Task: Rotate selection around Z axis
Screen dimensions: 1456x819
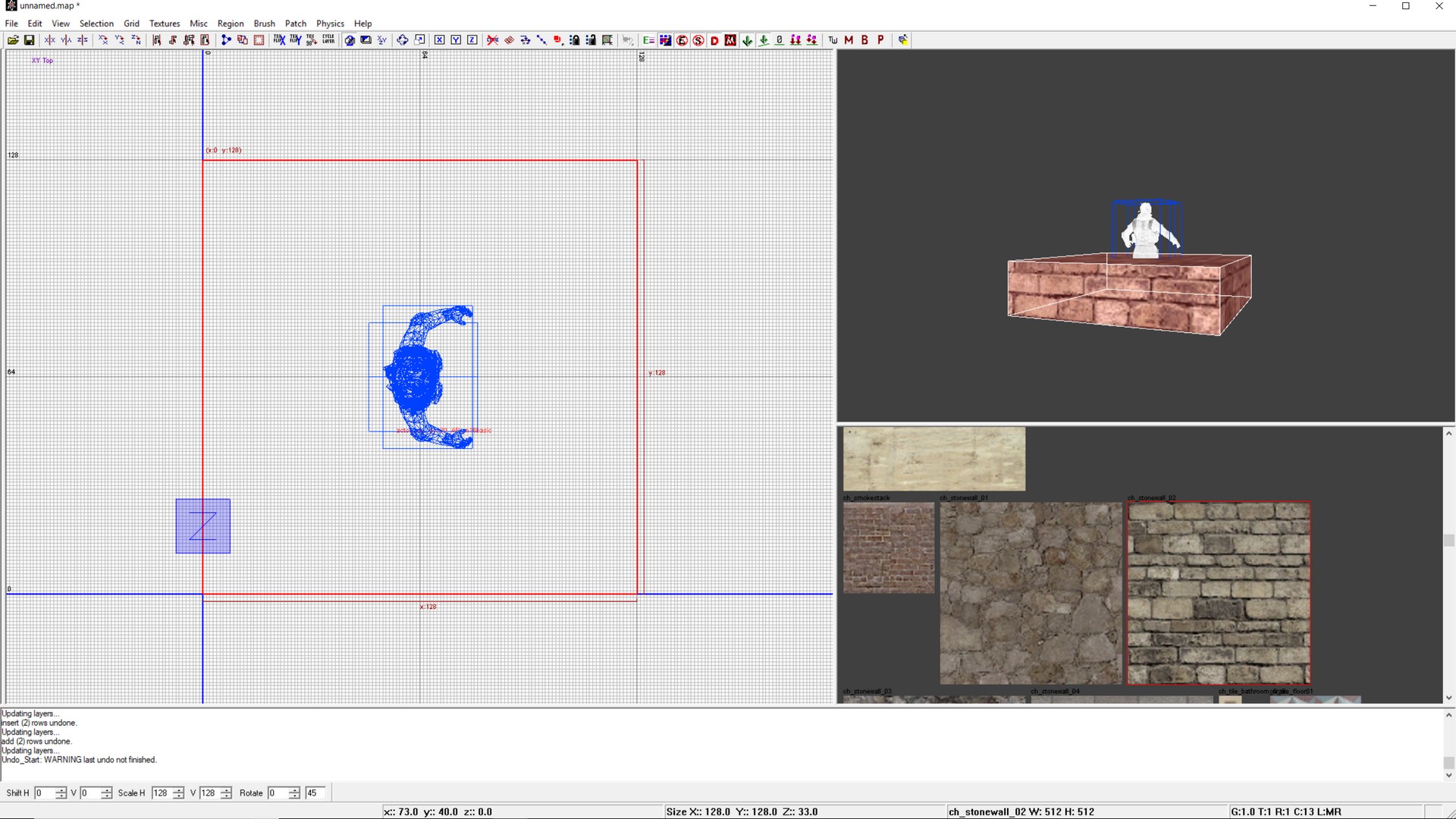Action: [136, 40]
